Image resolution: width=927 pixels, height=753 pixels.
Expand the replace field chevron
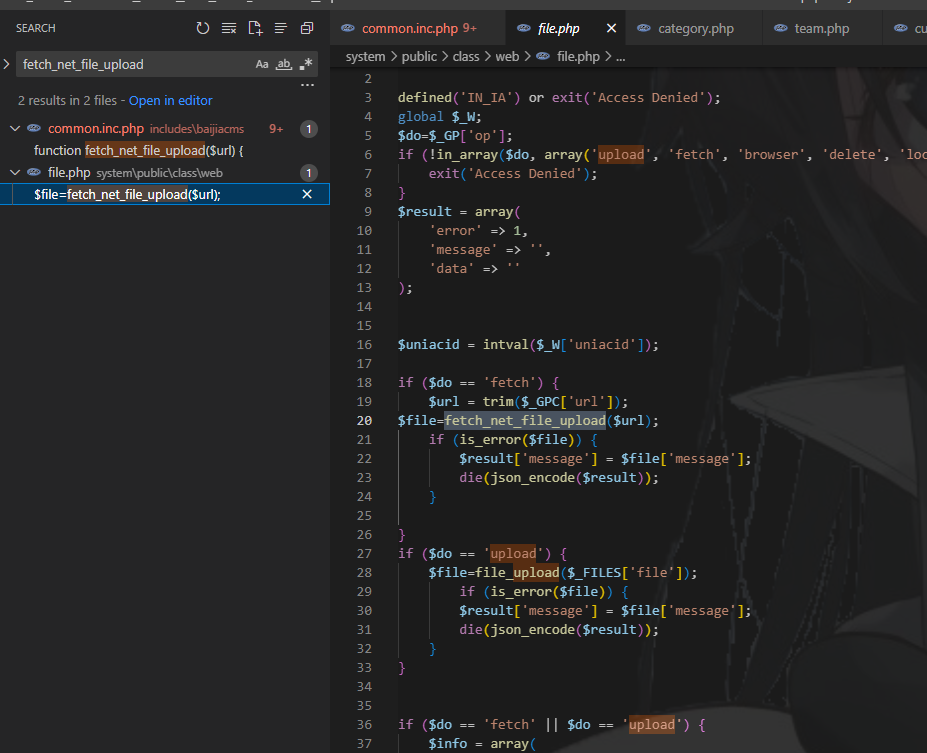coord(7,64)
